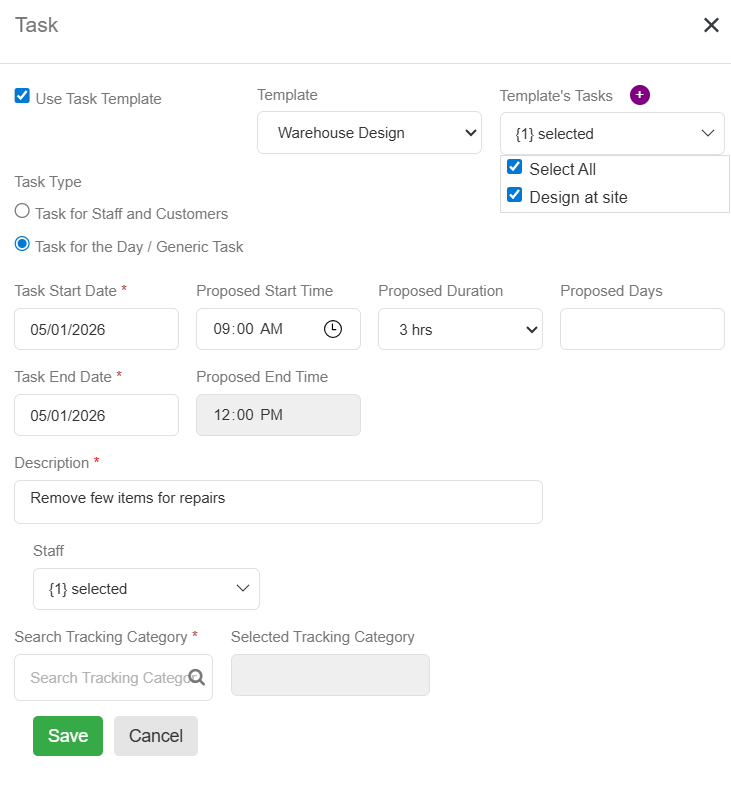Click into the Description text field
This screenshot has height=790, width=731.
pos(278,501)
